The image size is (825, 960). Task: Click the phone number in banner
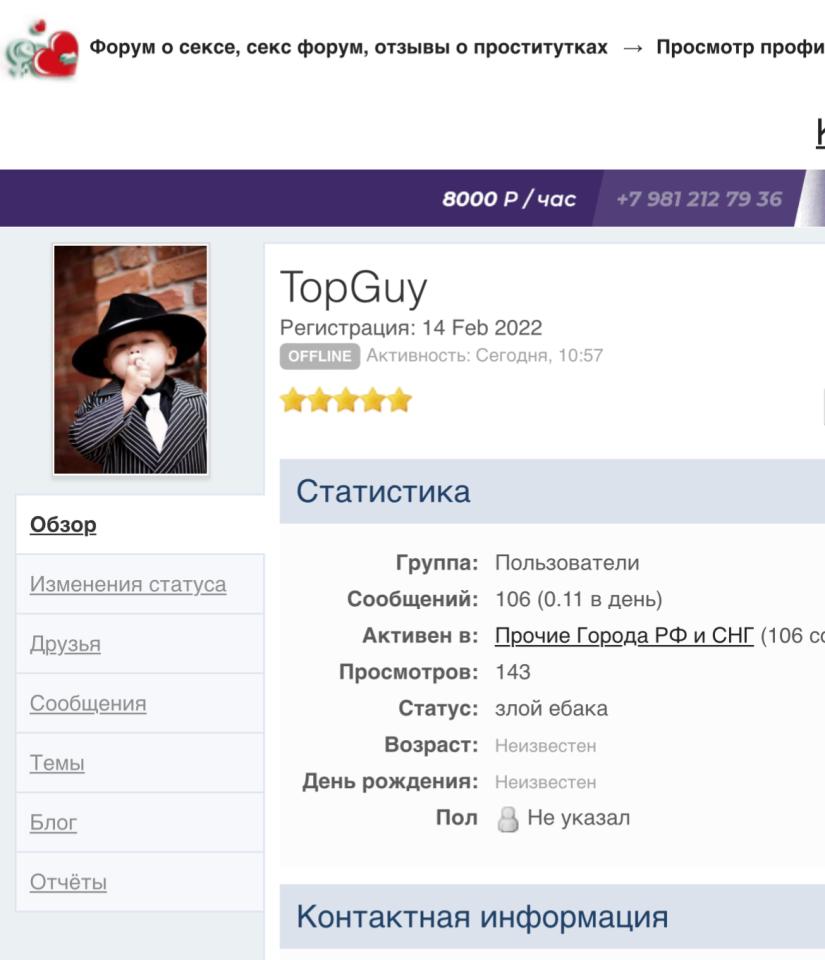[x=699, y=198]
